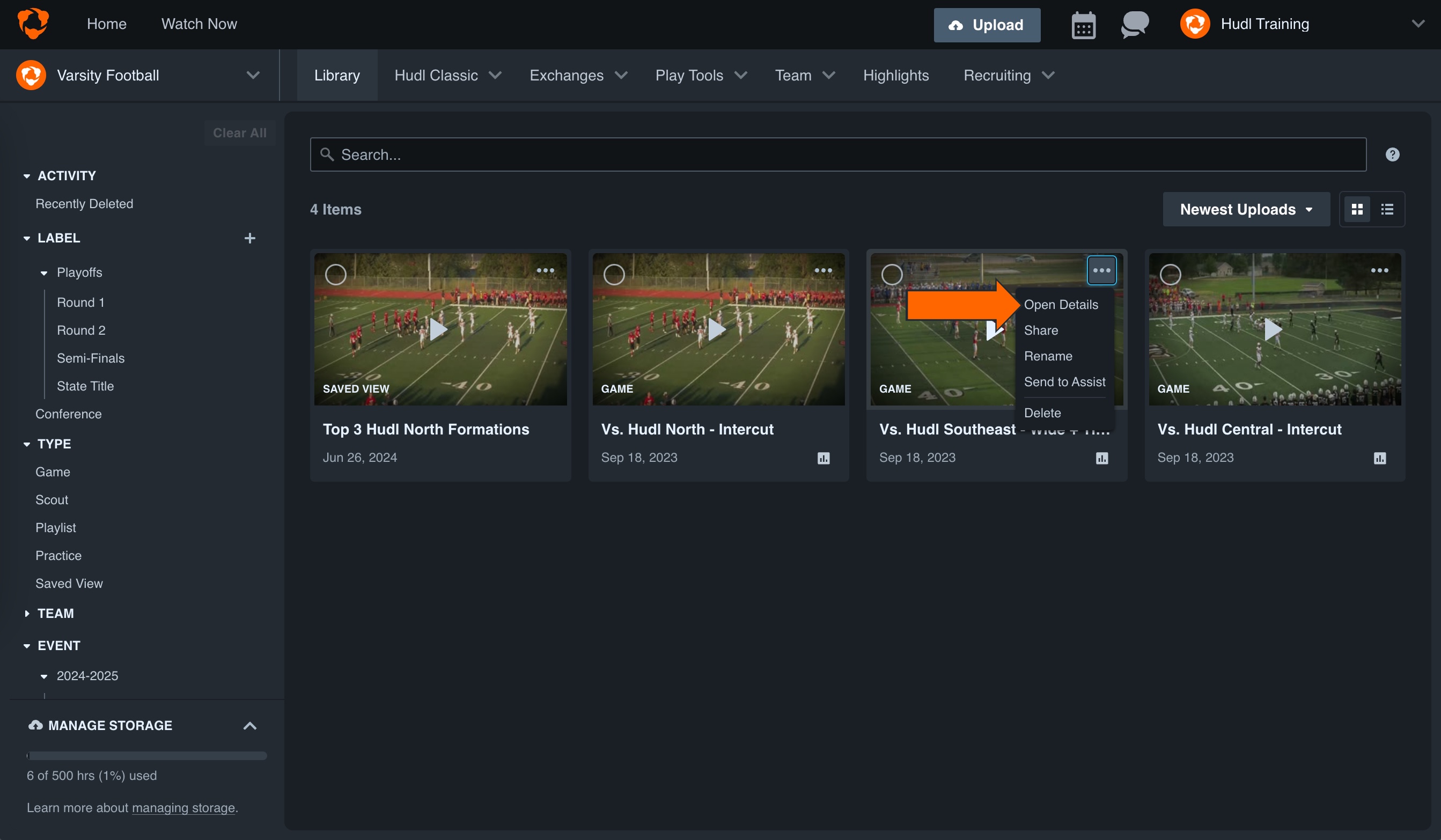The width and height of the screenshot is (1441, 840).
Task: Click the Clear All filters button
Action: [240, 132]
